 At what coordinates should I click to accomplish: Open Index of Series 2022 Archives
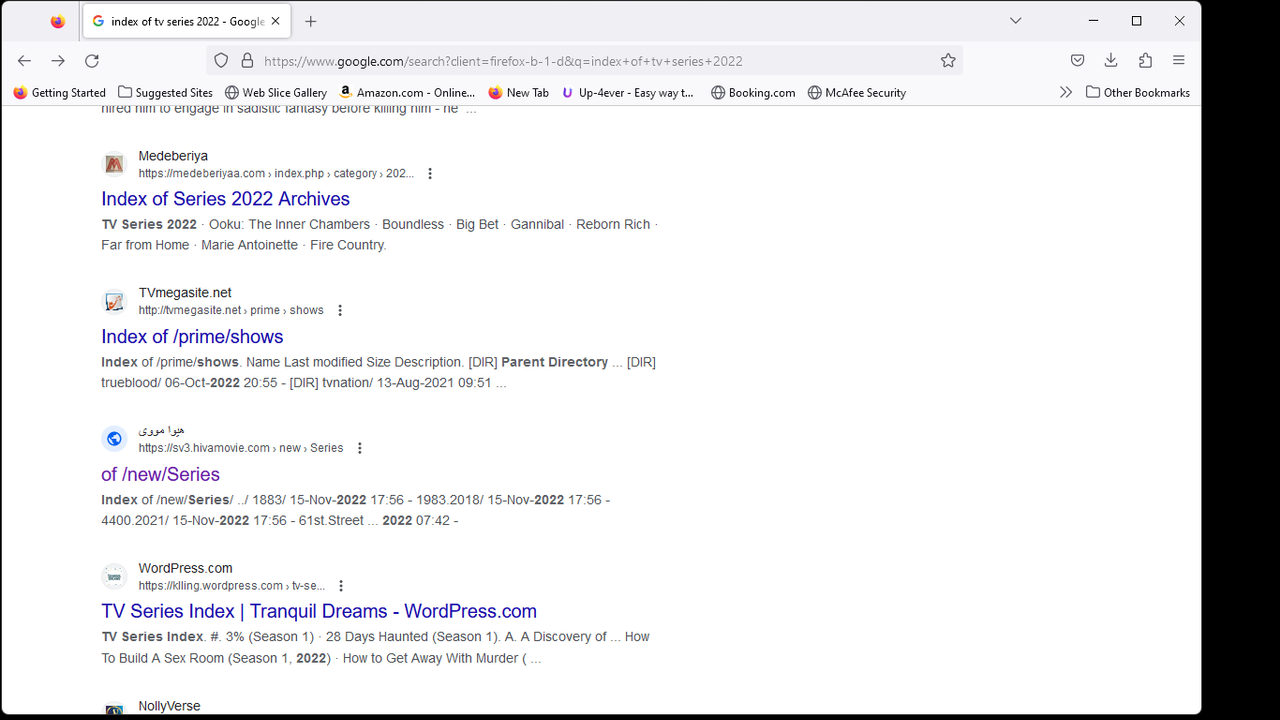225,199
